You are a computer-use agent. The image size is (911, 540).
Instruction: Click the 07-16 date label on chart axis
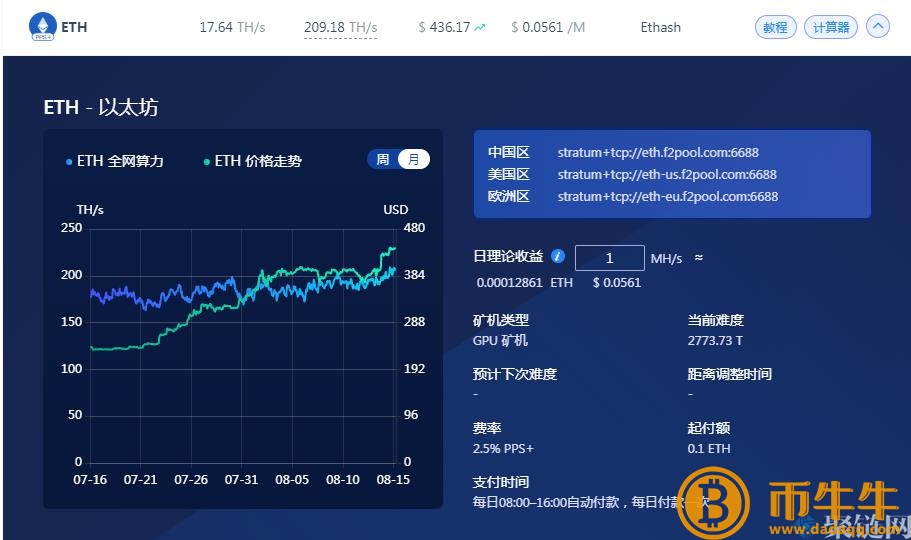pos(90,480)
